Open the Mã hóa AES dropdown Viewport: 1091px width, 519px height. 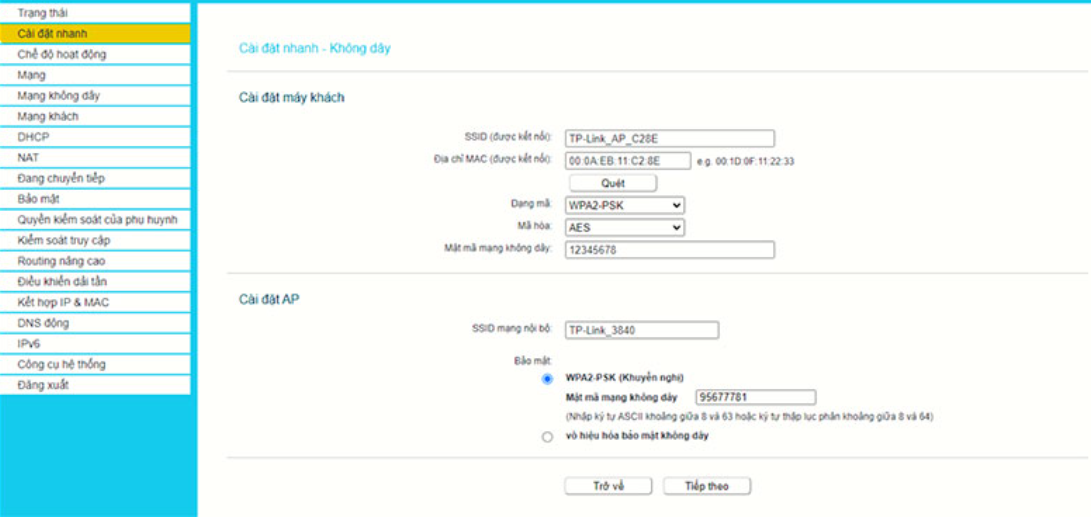[x=625, y=227]
